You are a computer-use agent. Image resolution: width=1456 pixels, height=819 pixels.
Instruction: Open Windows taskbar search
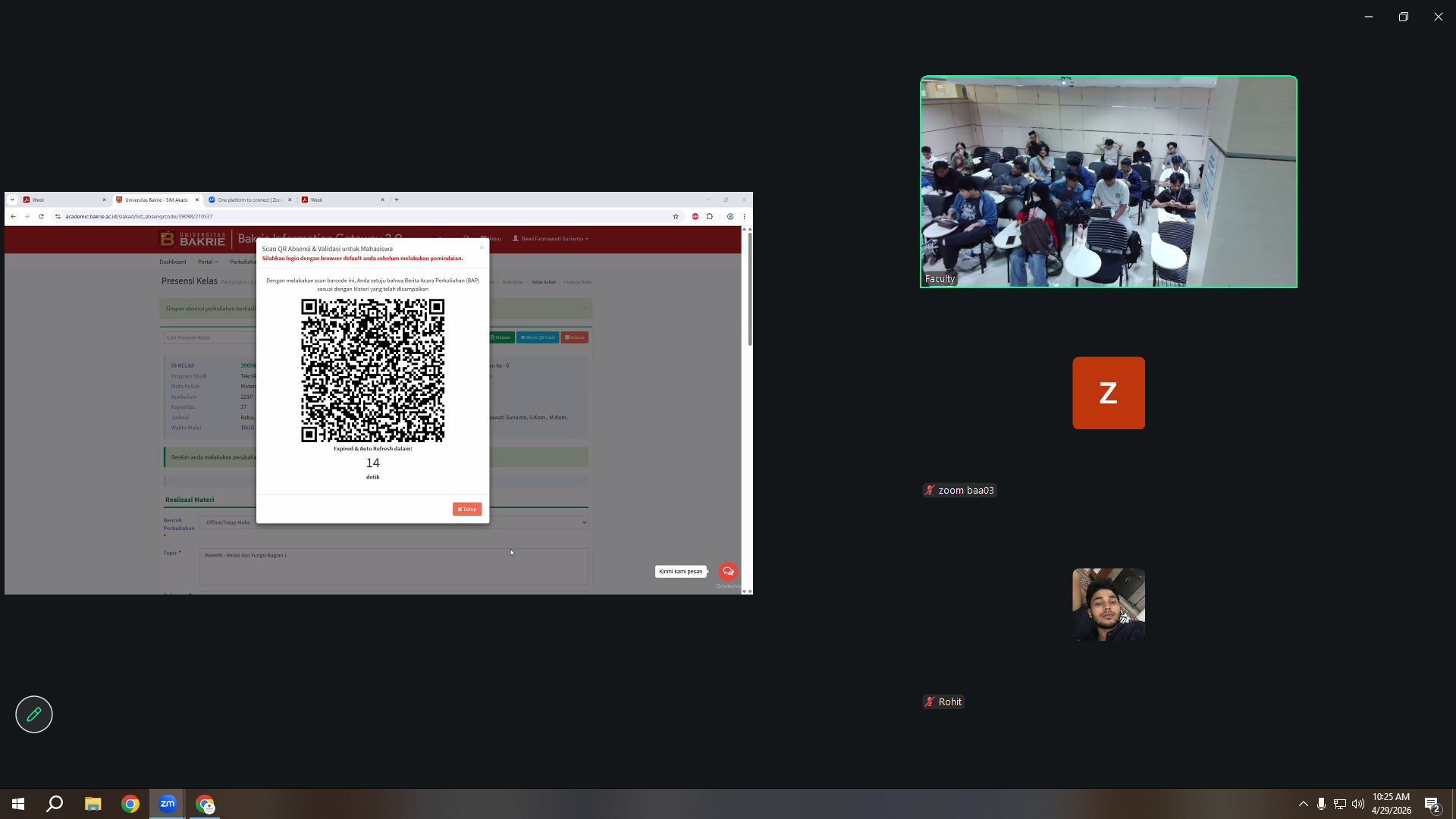55,804
